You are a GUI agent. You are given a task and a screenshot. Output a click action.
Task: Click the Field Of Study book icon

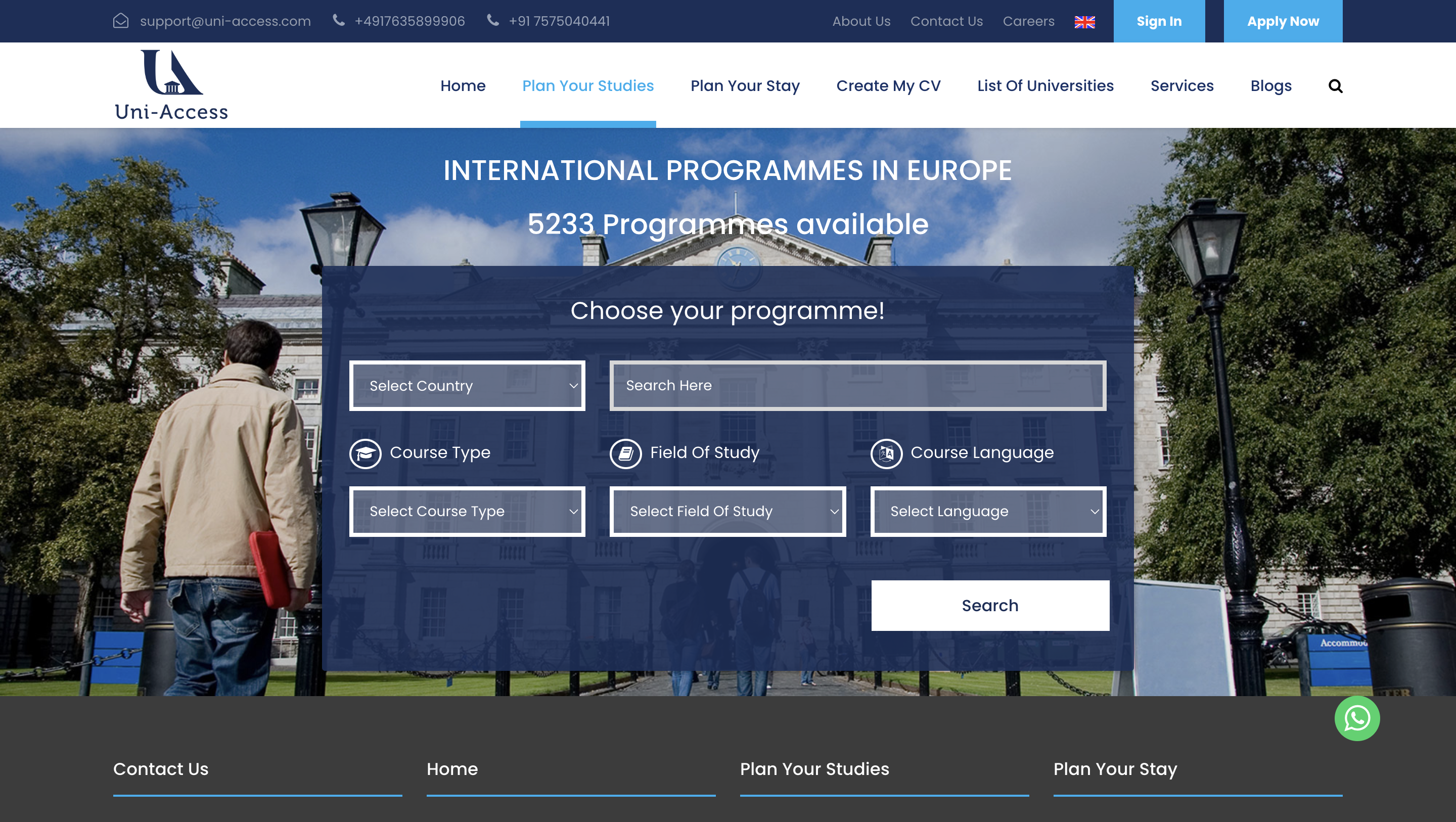(626, 453)
